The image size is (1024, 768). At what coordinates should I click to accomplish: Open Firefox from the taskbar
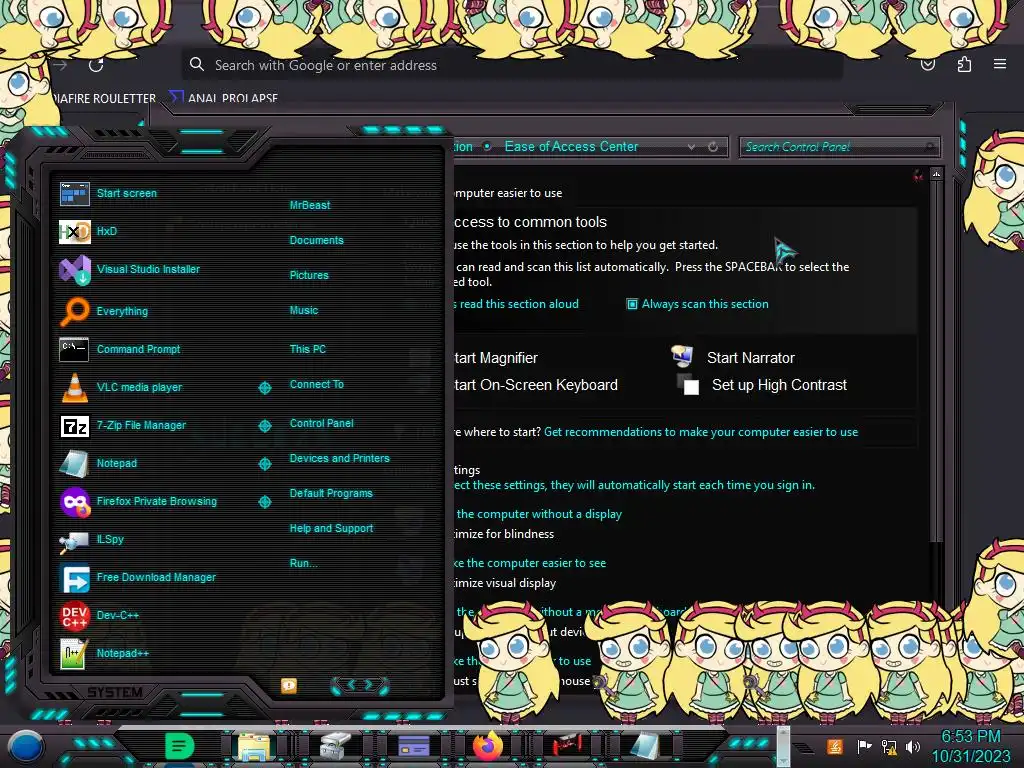488,746
